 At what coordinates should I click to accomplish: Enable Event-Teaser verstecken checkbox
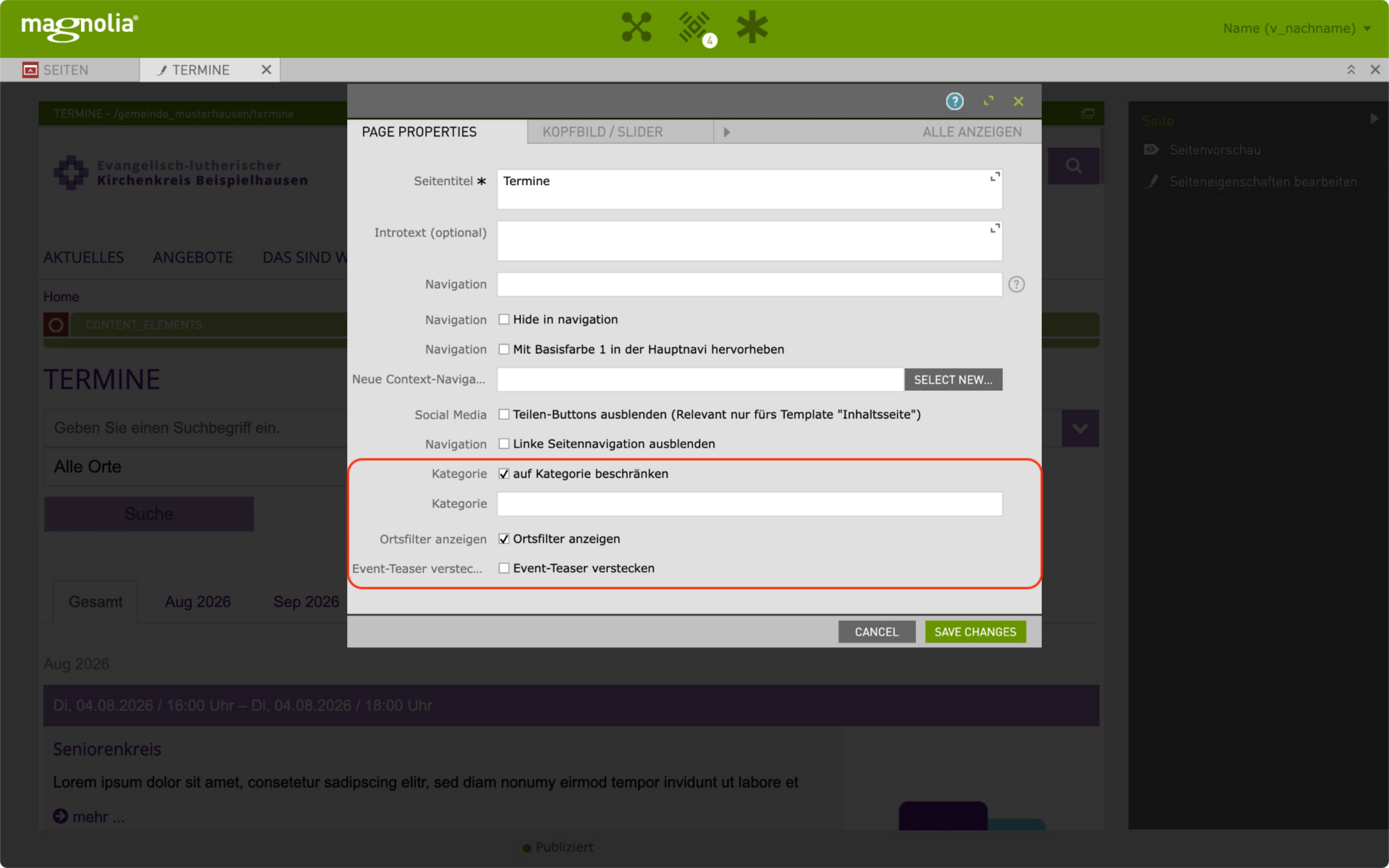tap(504, 568)
